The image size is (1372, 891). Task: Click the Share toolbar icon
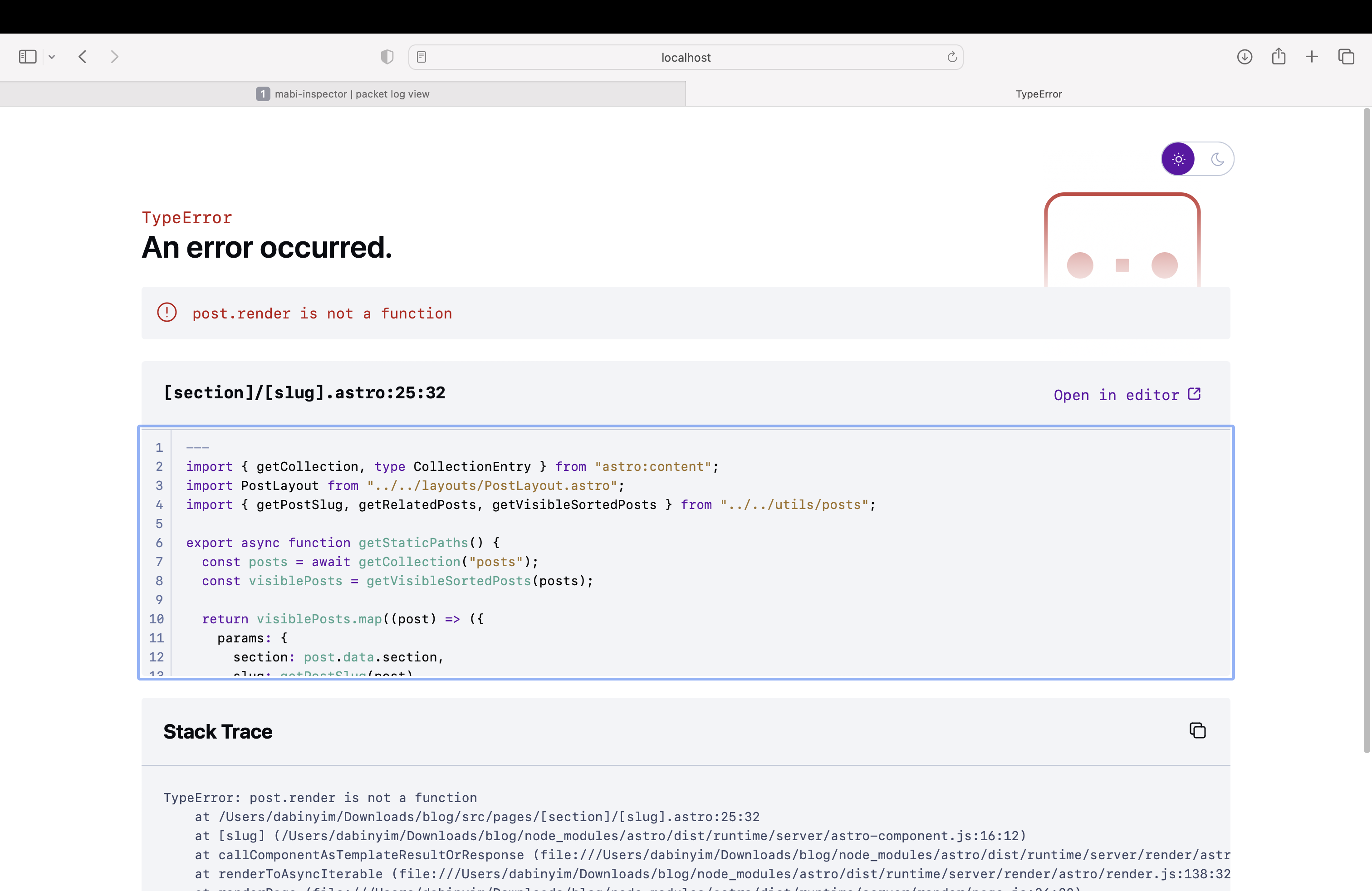click(1279, 56)
